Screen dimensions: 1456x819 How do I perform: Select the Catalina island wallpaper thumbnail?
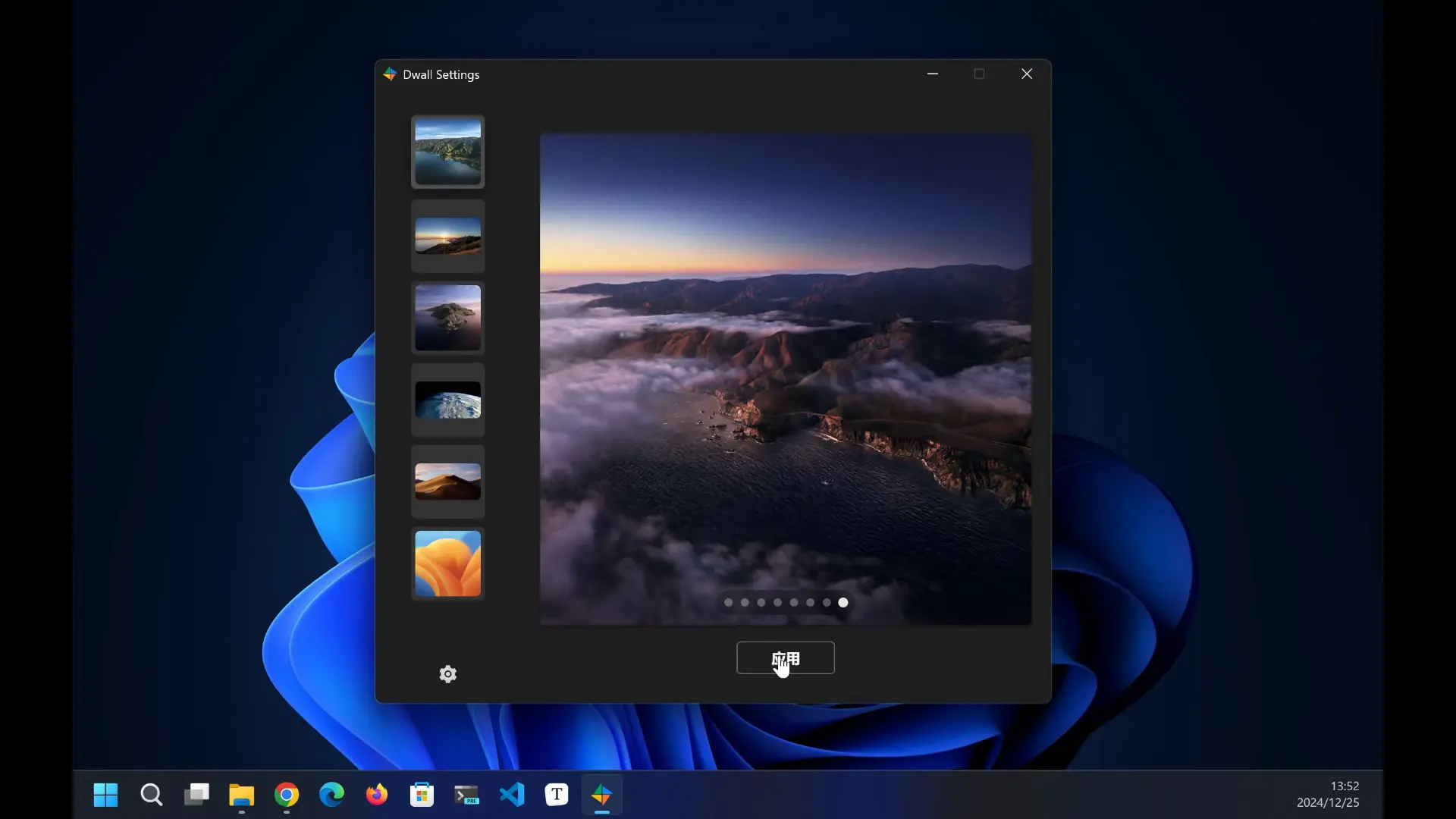(x=448, y=318)
